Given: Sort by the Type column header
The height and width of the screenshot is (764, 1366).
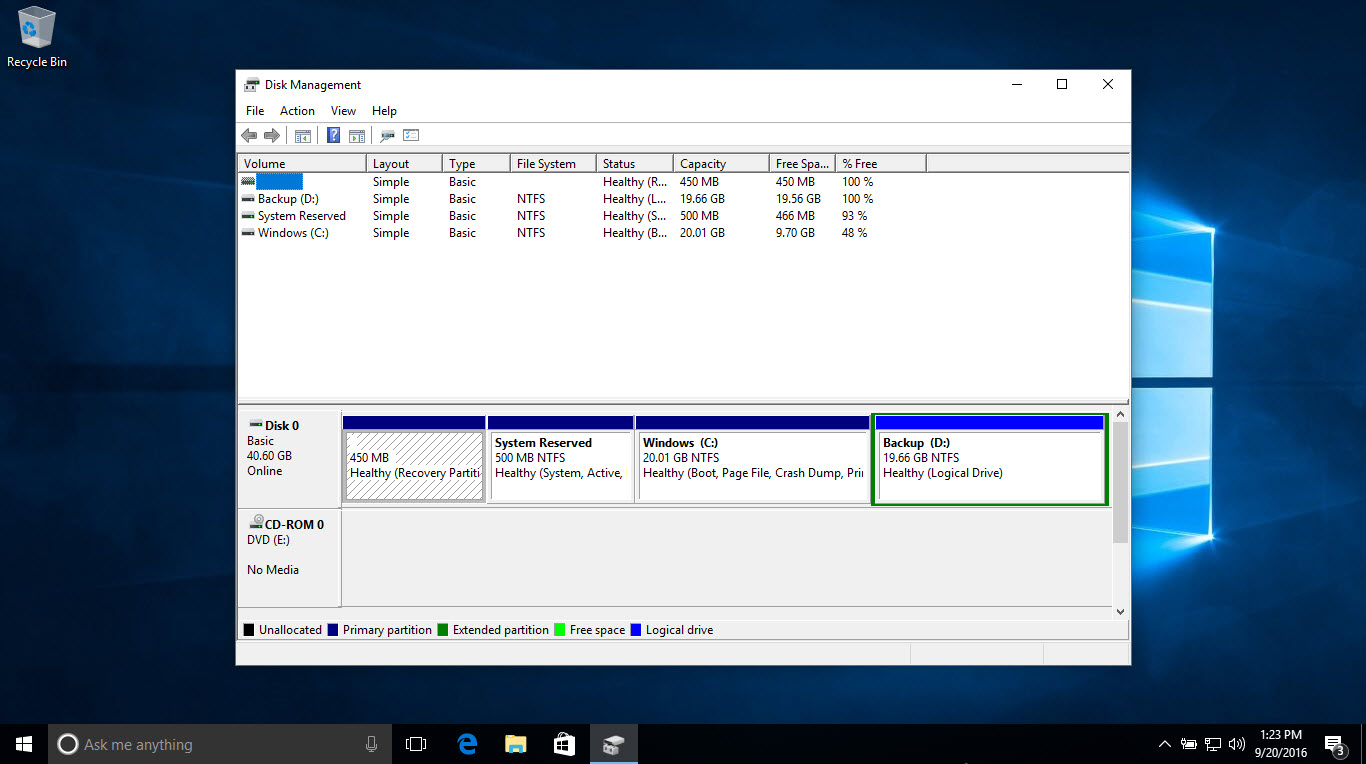Looking at the screenshot, I should point(476,163).
